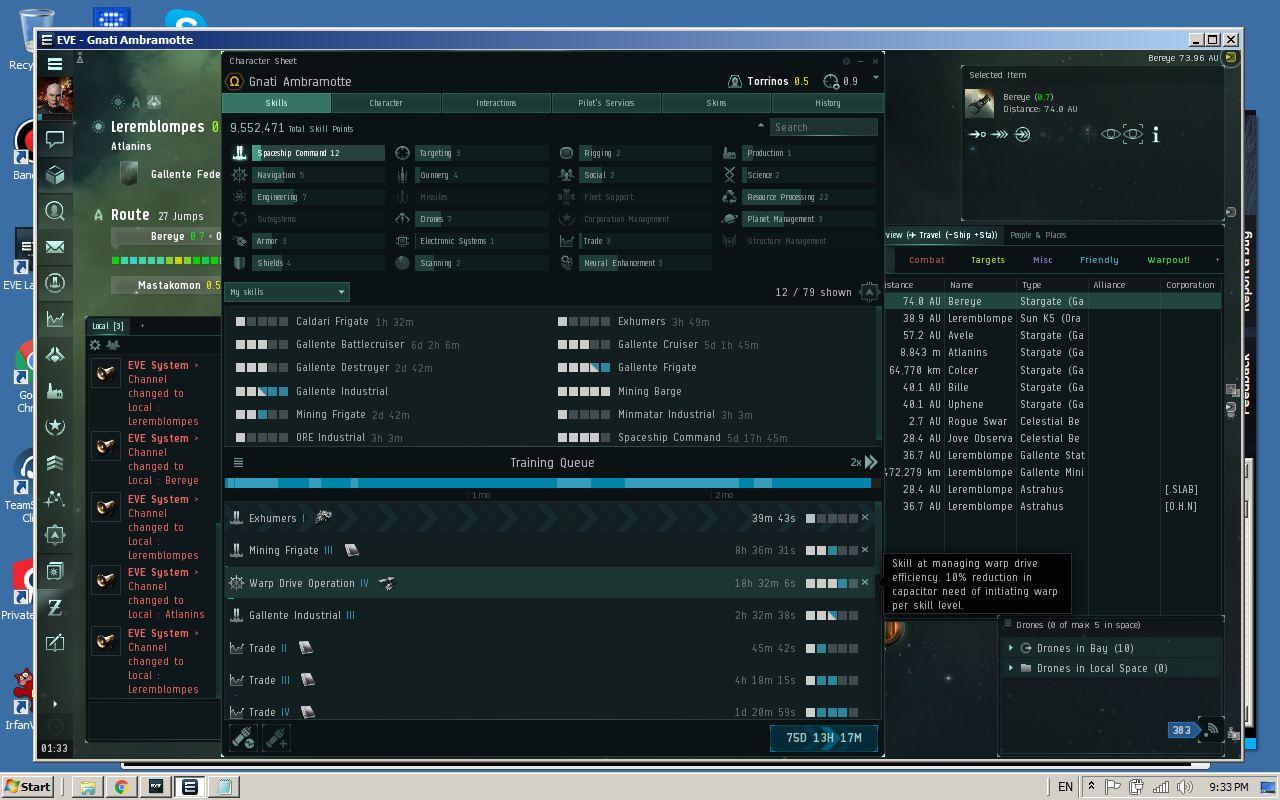The width and height of the screenshot is (1280, 800).
Task: Show the Local chat member list icon
Action: (x=113, y=345)
